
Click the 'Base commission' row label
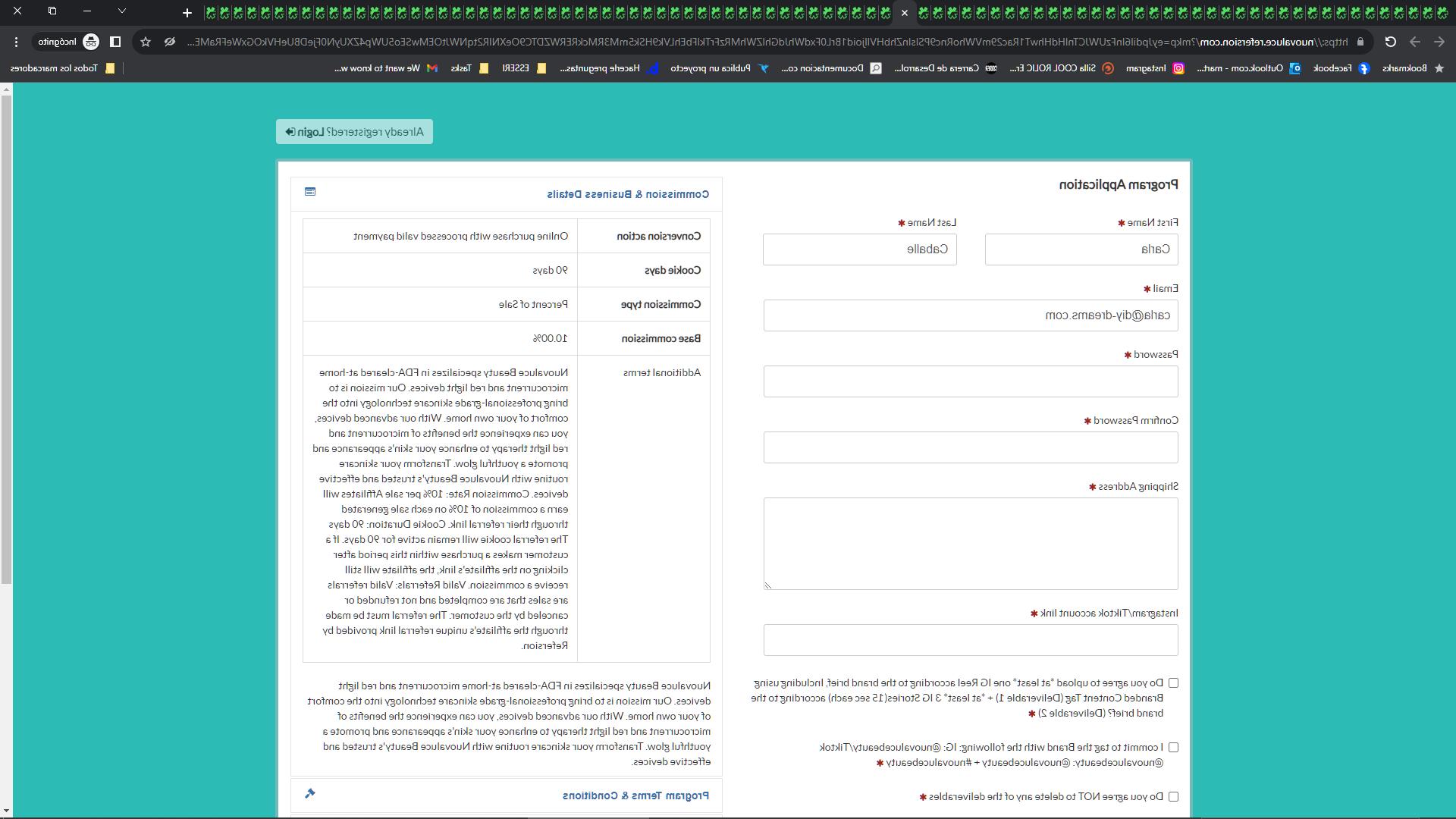(x=661, y=339)
